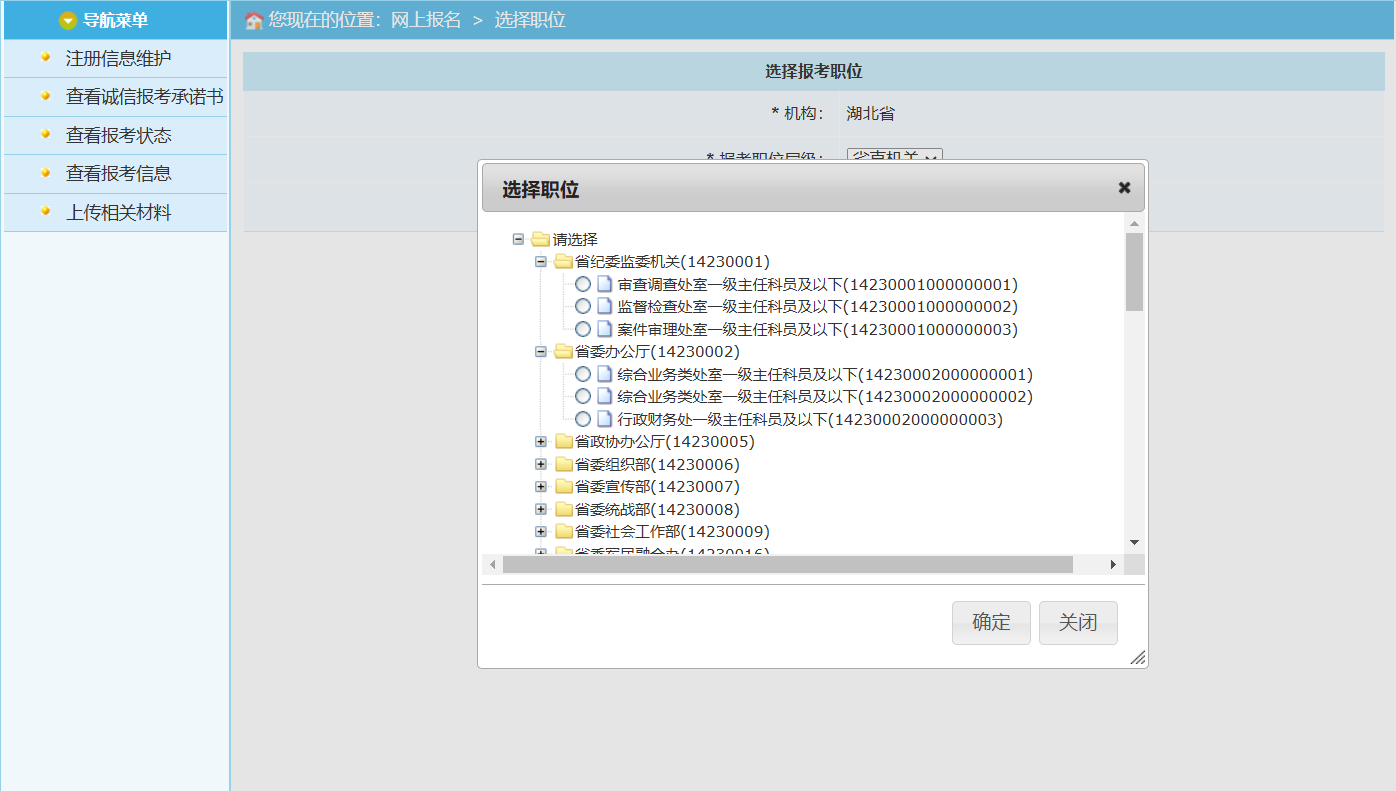
Task: Click the folder icon beside 省委组织部
Action: (x=564, y=465)
